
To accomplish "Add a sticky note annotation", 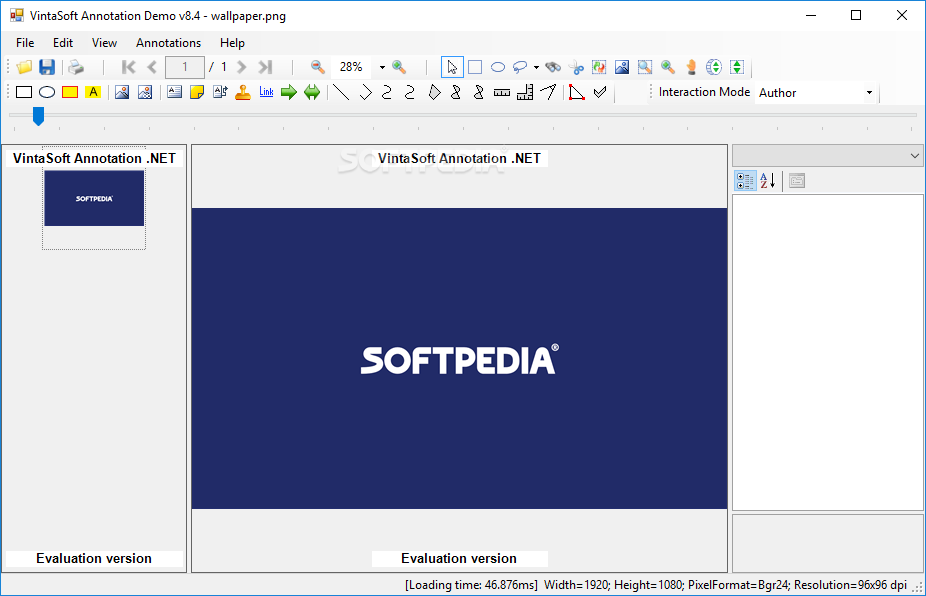I will coord(197,92).
